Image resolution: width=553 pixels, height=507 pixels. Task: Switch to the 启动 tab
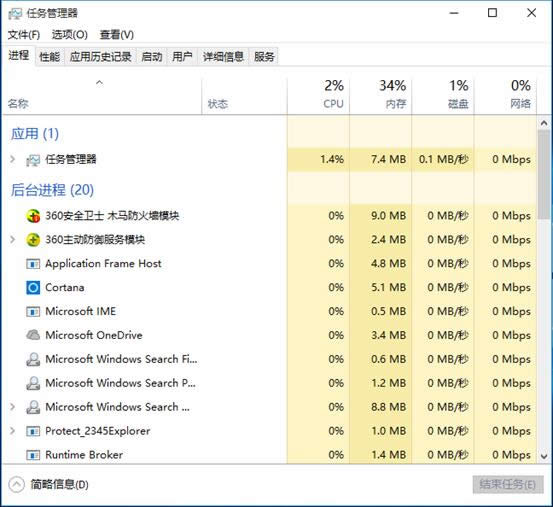[x=152, y=57]
